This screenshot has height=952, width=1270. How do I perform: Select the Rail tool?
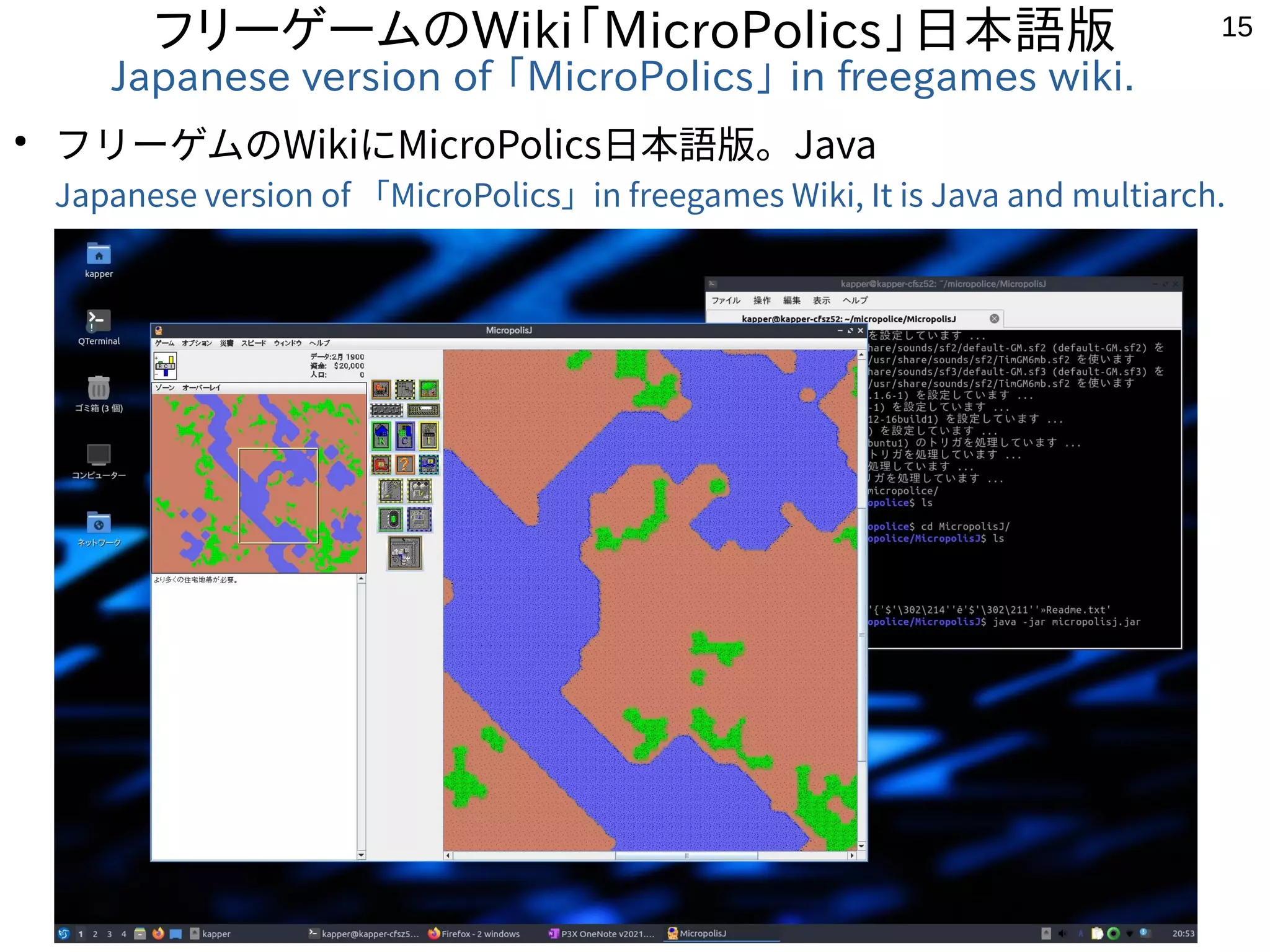[x=424, y=410]
